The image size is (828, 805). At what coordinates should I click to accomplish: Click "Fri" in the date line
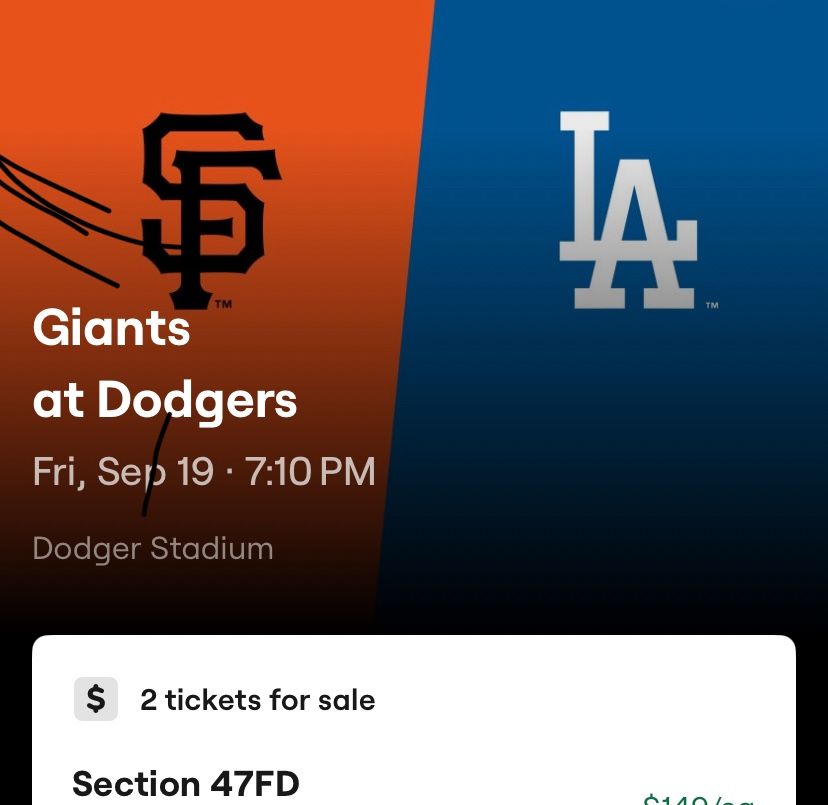56,471
